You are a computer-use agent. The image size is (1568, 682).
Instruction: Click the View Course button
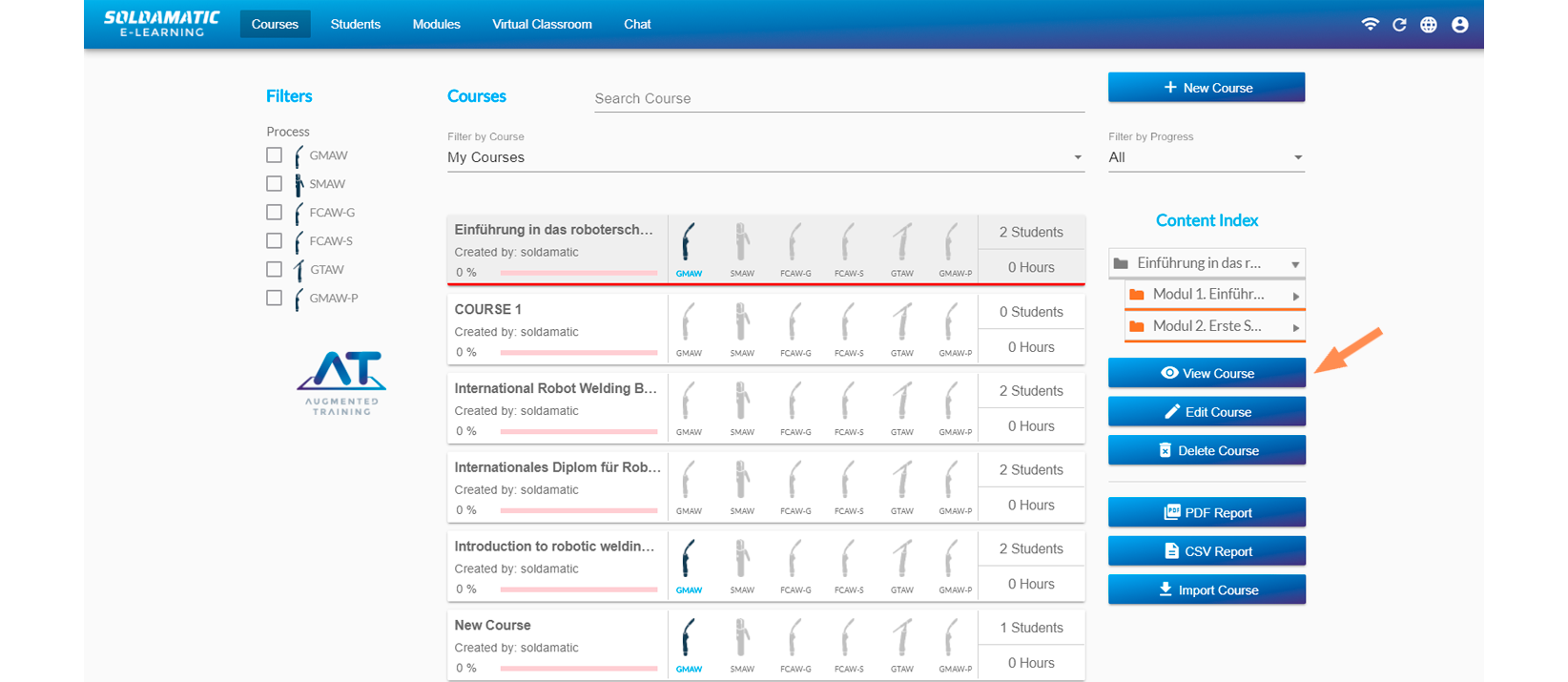tap(1207, 373)
